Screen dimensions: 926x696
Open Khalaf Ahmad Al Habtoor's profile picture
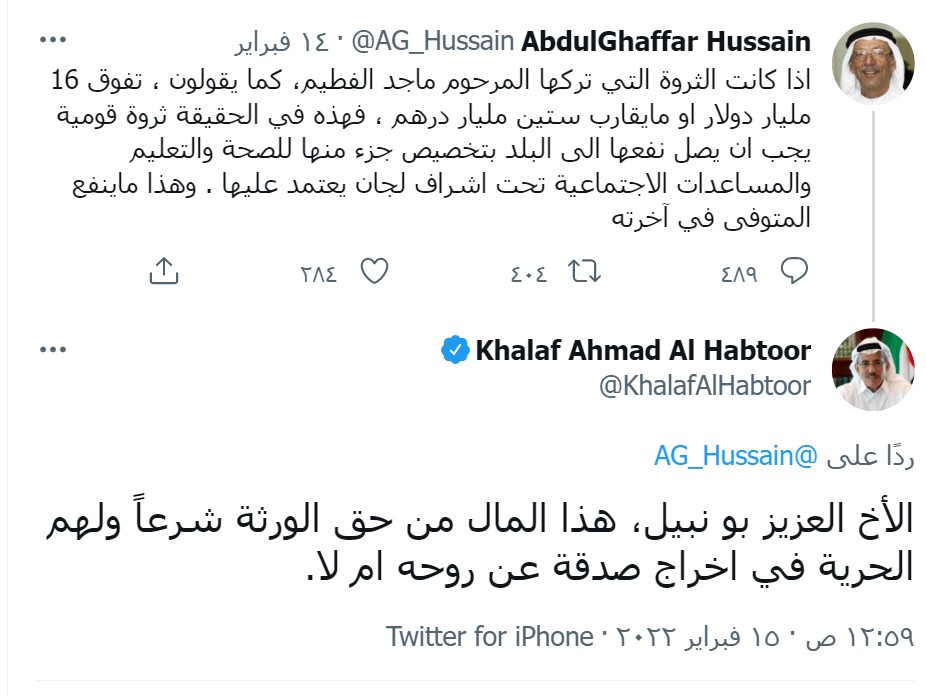click(873, 369)
